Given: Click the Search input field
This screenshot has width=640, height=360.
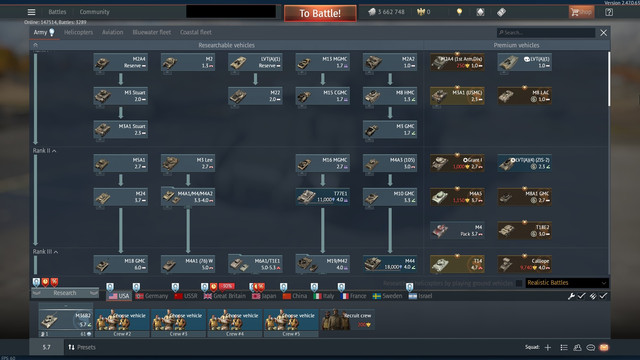Looking at the screenshot, I should pos(546,33).
